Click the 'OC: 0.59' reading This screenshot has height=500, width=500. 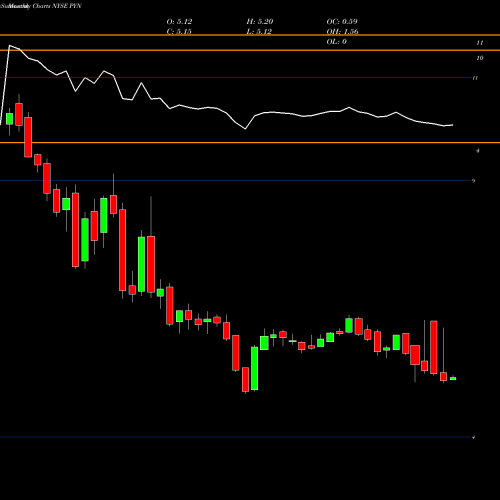pyautogui.click(x=342, y=21)
